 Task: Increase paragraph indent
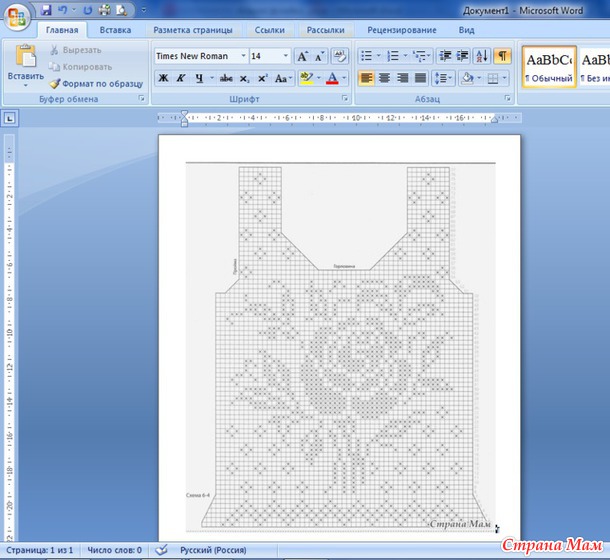(x=462, y=56)
